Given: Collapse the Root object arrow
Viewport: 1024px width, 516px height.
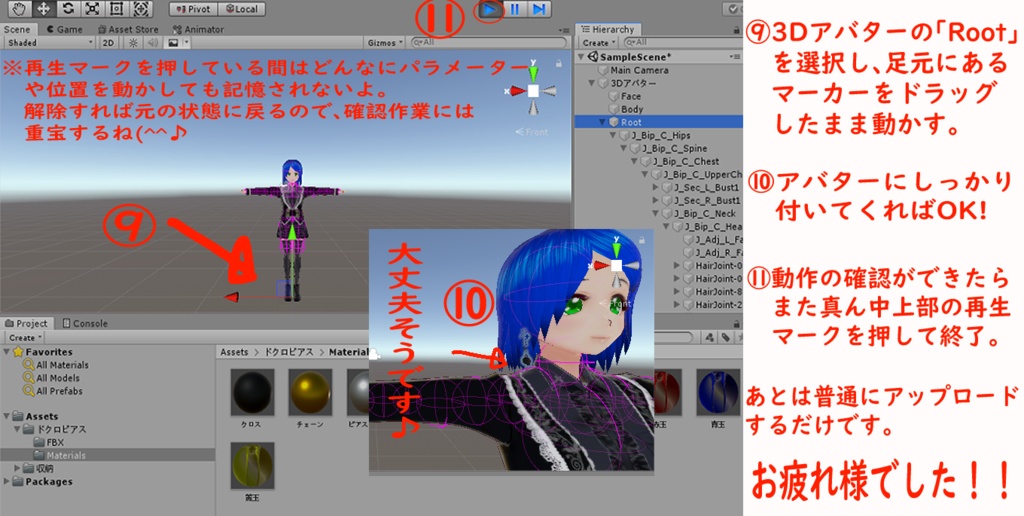Looking at the screenshot, I should pyautogui.click(x=603, y=122).
